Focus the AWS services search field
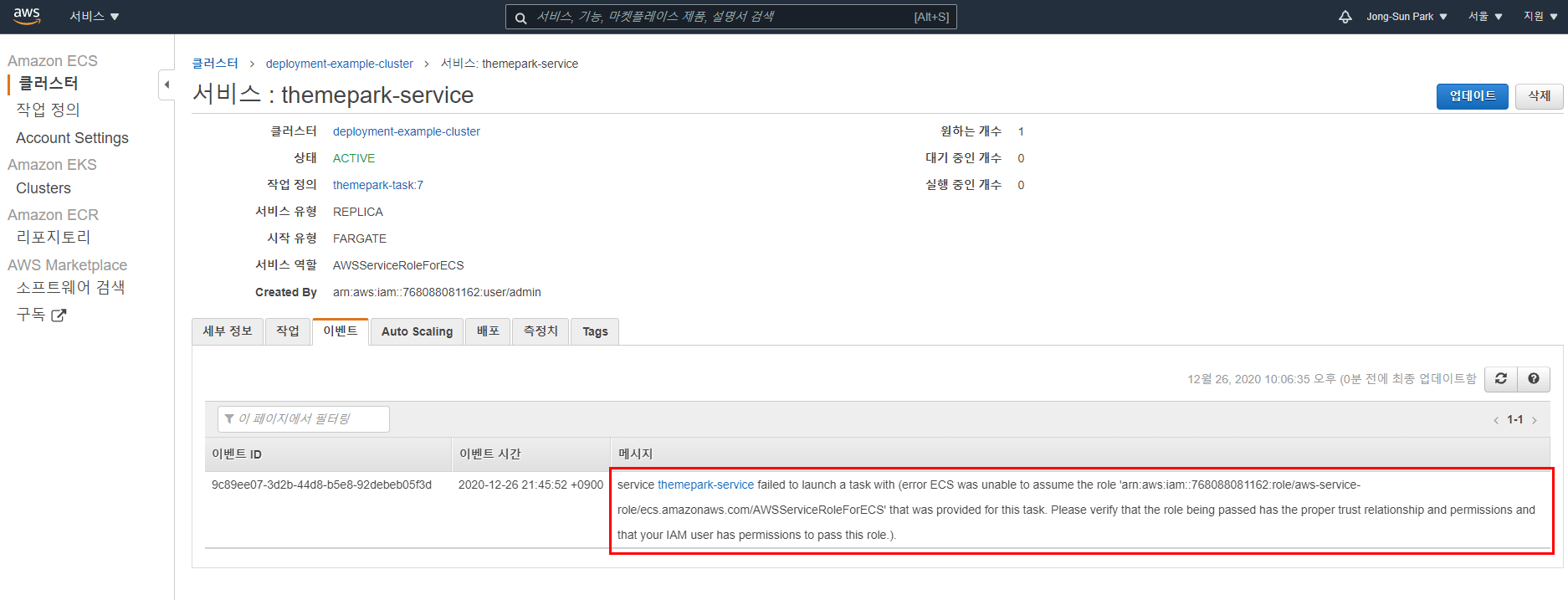Viewport: 1568px width, 600px height. [x=730, y=17]
